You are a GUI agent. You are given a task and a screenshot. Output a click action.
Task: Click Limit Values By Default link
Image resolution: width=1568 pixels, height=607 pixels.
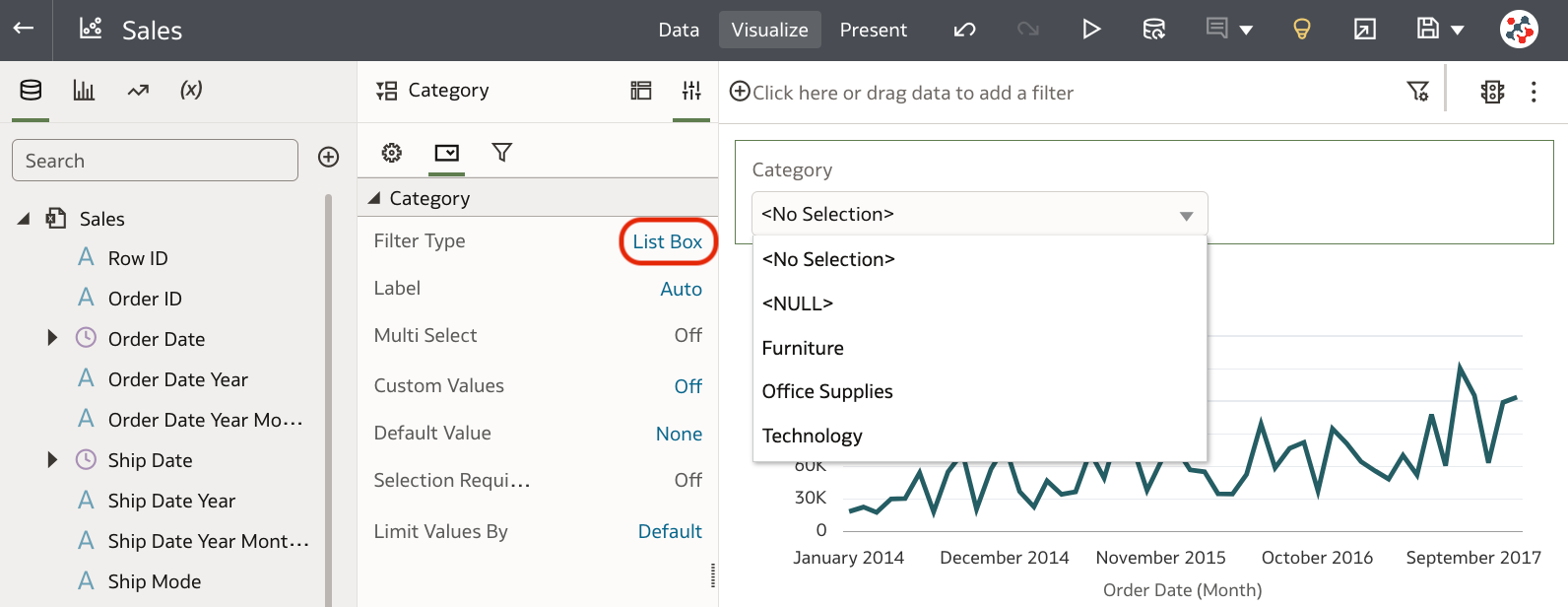(x=670, y=532)
